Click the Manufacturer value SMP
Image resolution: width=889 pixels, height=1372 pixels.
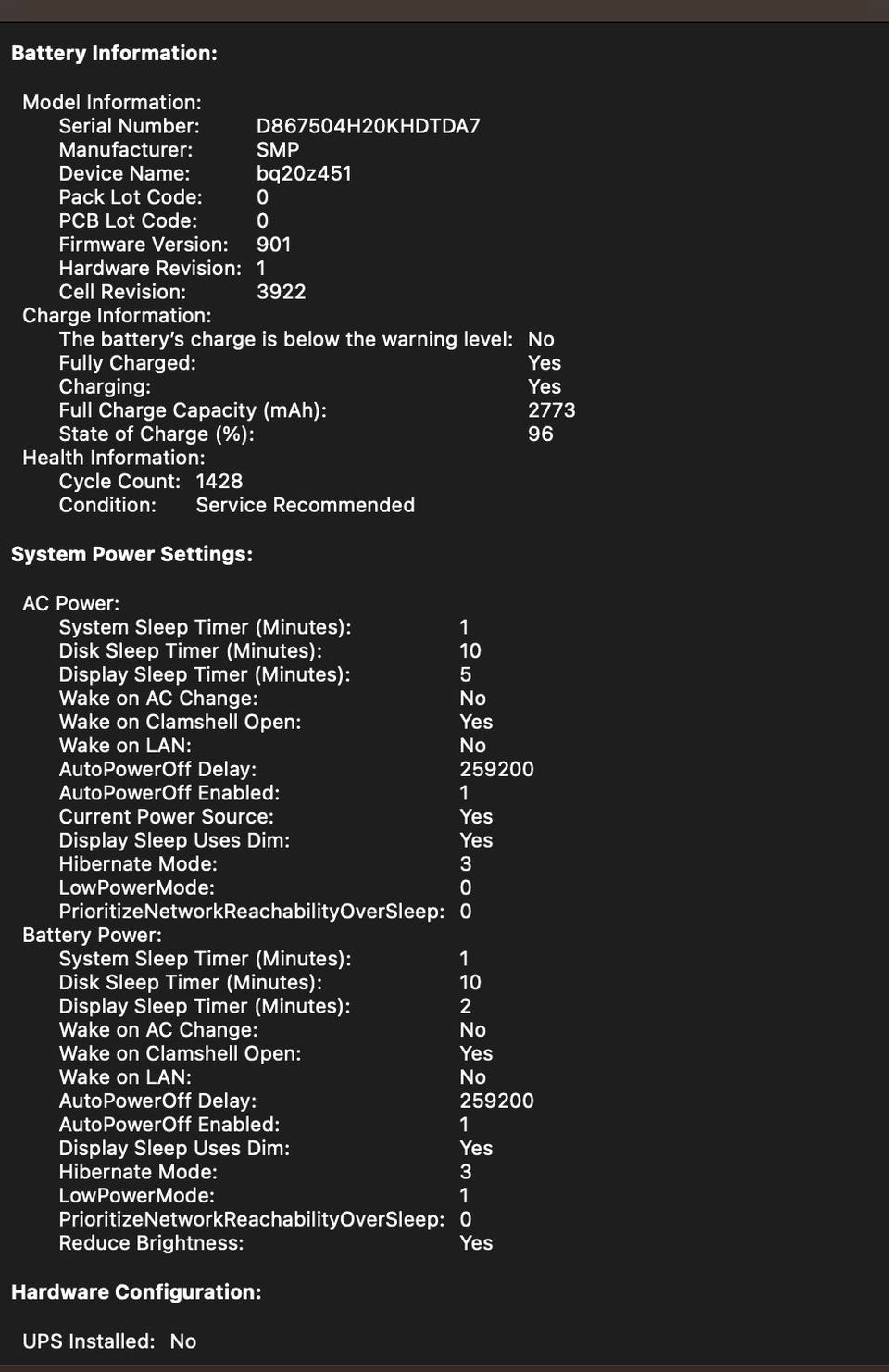(x=278, y=150)
